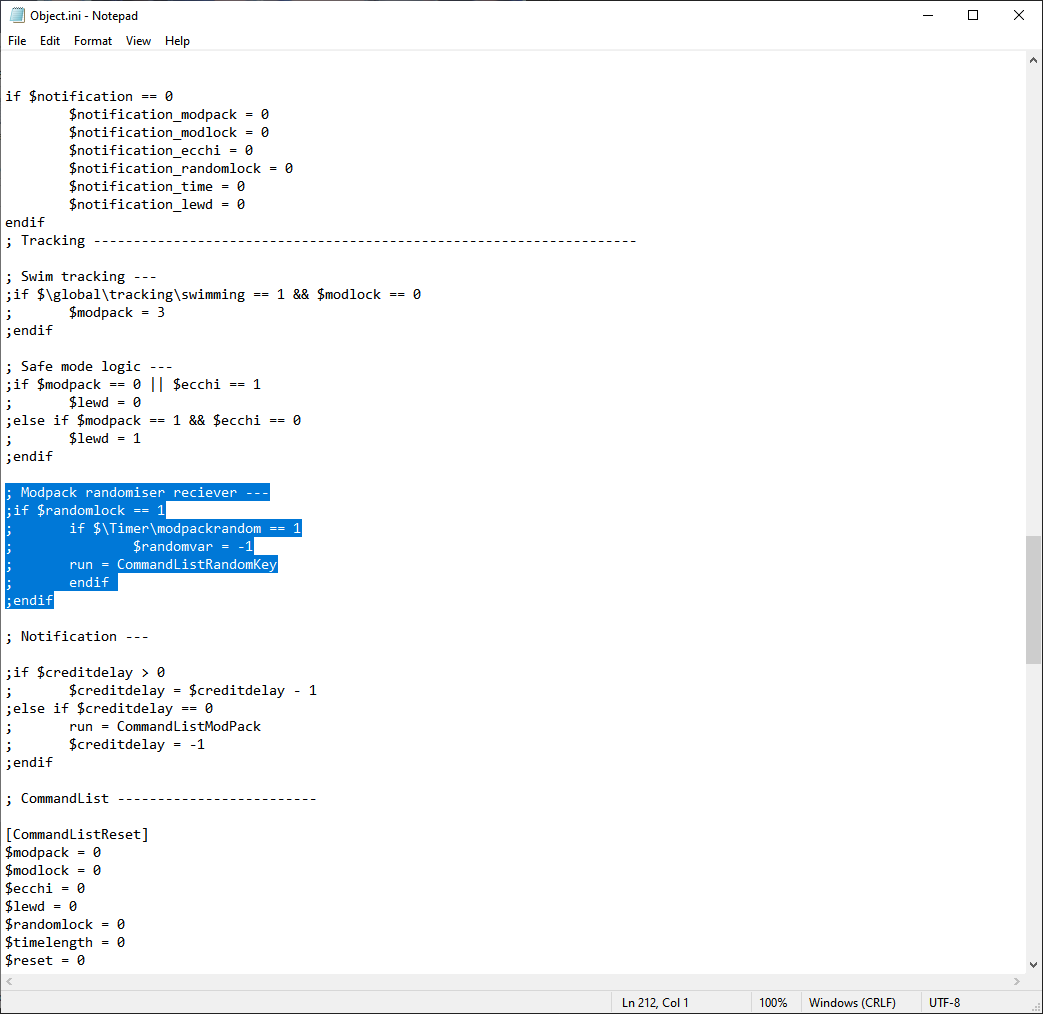Click the '; CommandList' comment divider line
Image resolution: width=1043 pixels, height=1014 pixels.
pos(161,798)
